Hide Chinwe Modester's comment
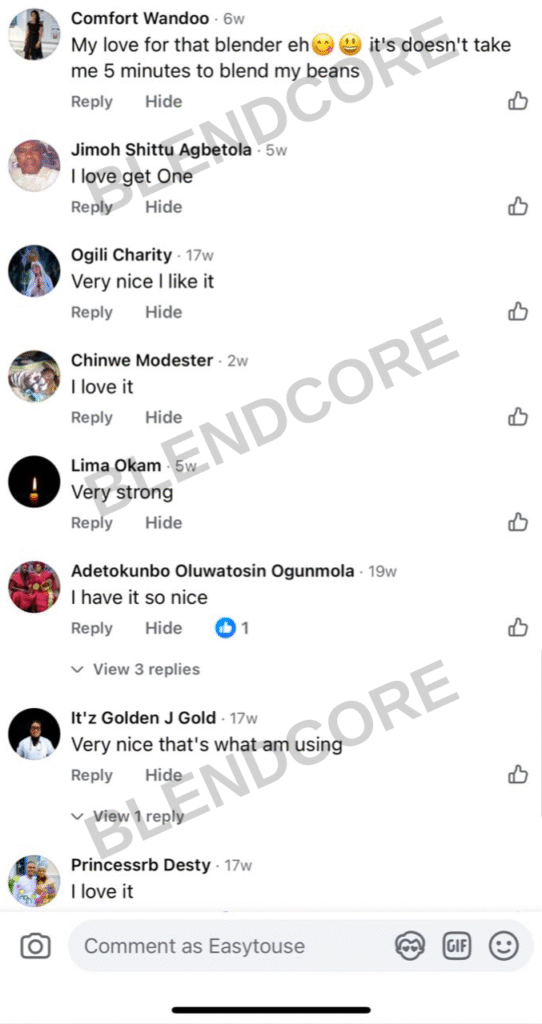The image size is (542, 1024). tap(163, 417)
